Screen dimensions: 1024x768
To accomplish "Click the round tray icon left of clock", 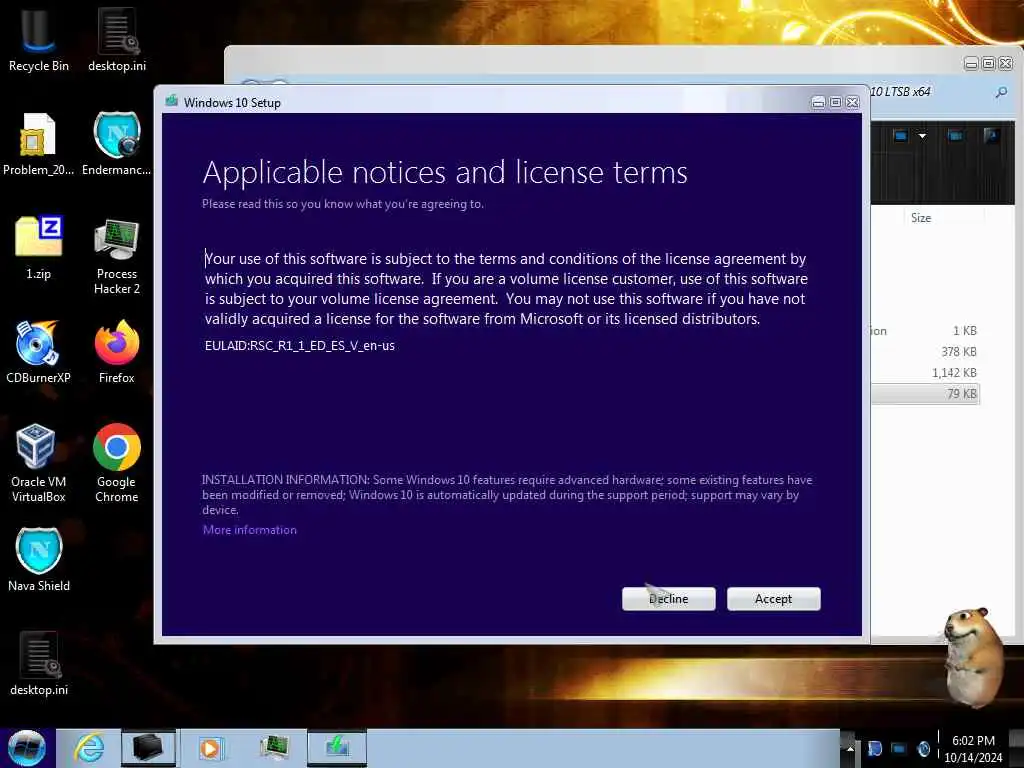I will 923,748.
